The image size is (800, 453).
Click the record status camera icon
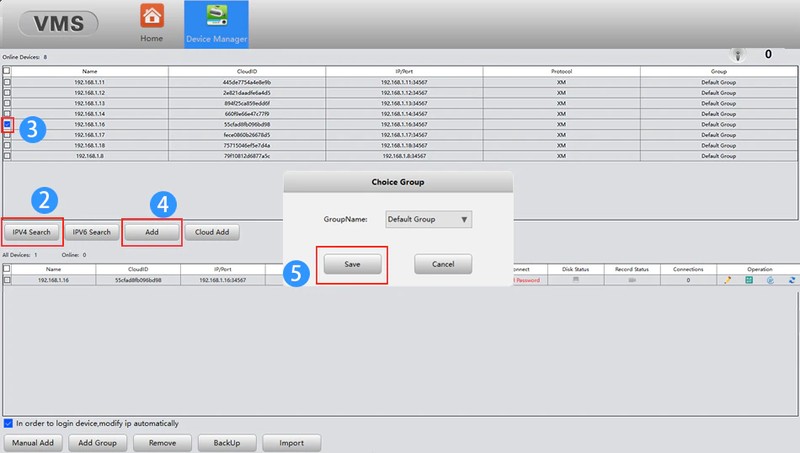(632, 281)
